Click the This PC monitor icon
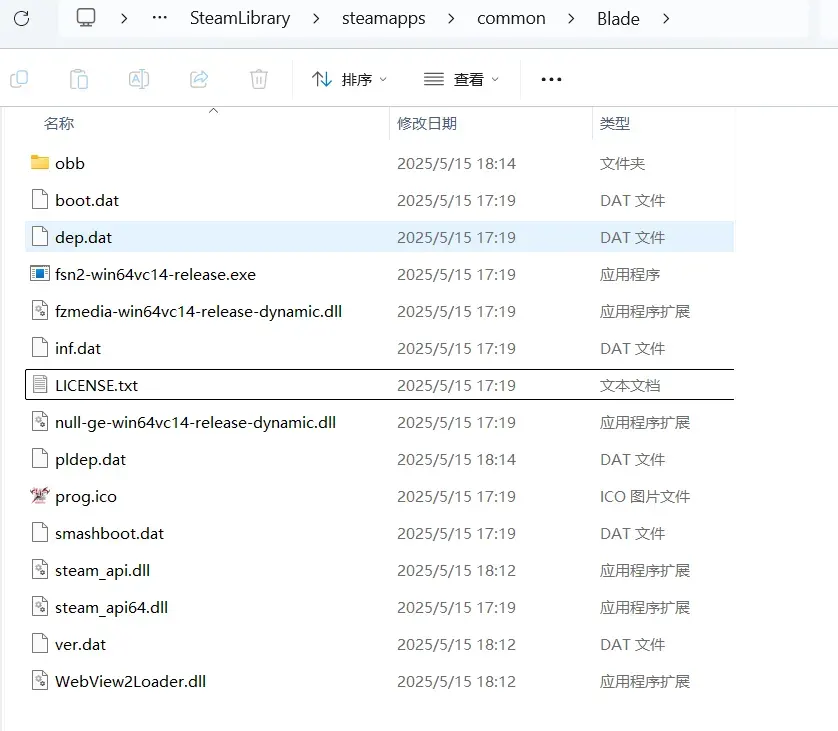 click(x=86, y=18)
